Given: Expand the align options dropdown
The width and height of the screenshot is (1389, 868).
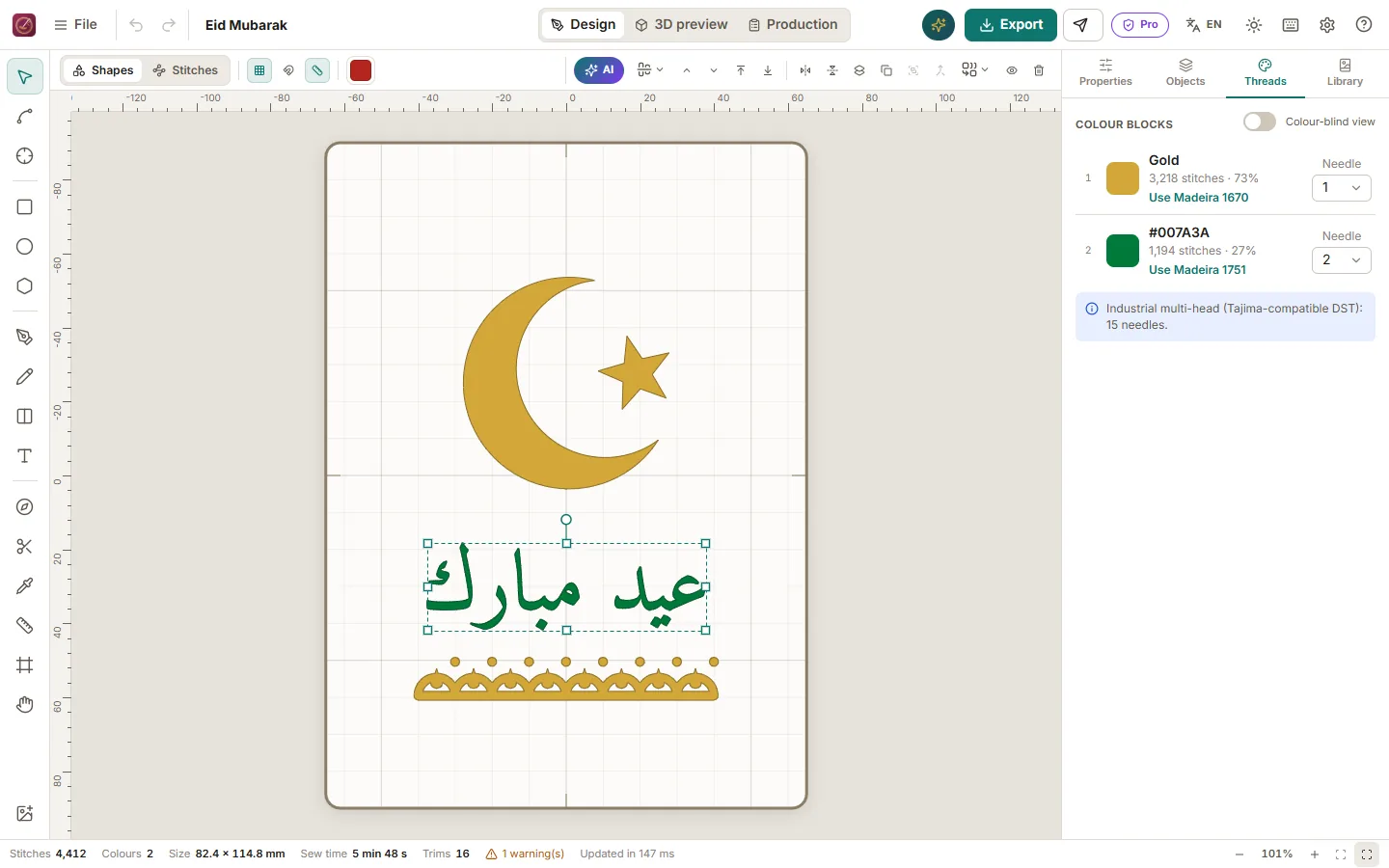Looking at the screenshot, I should click(x=650, y=70).
